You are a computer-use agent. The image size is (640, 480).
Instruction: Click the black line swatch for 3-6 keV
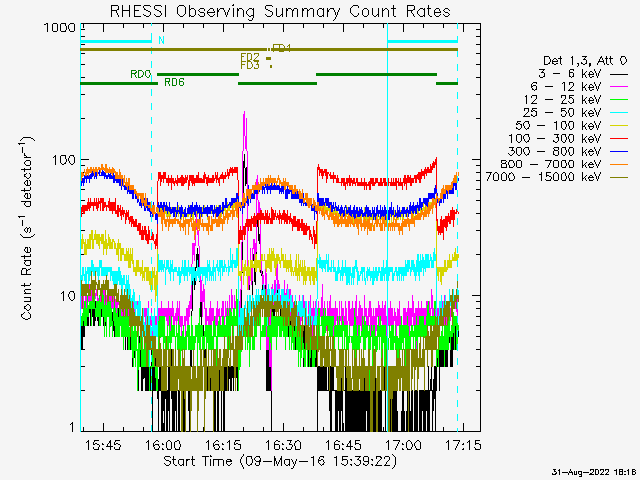619,74
